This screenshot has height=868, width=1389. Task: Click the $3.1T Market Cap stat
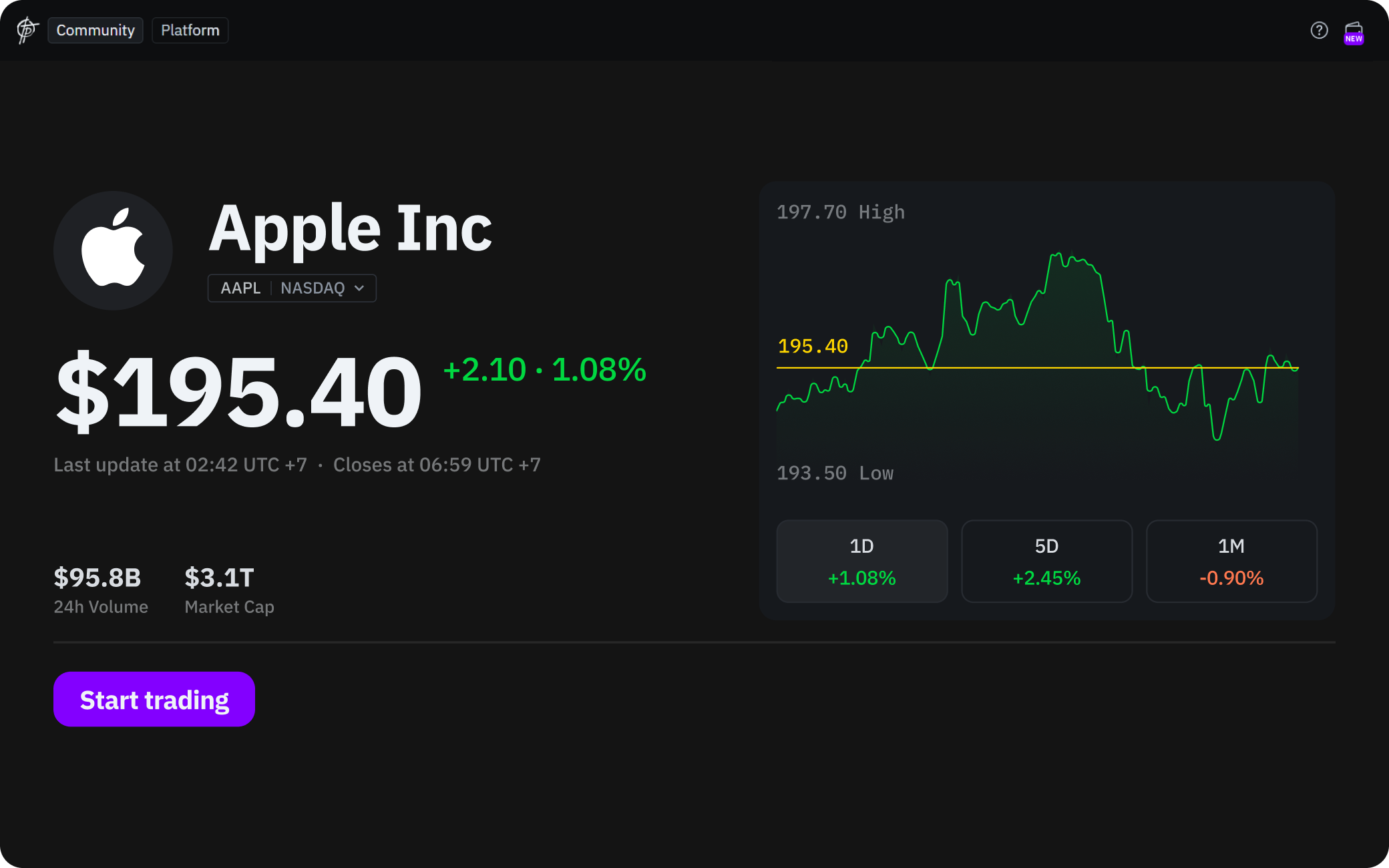(219, 578)
